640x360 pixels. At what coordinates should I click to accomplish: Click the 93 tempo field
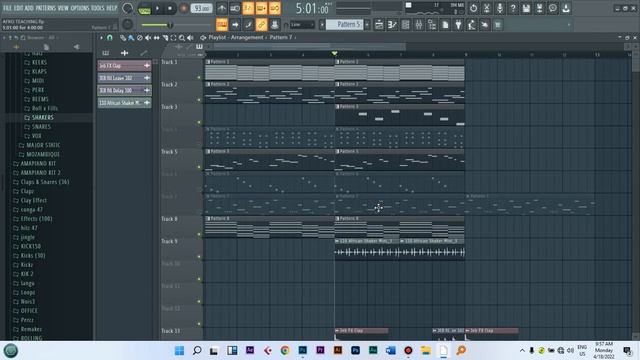[x=201, y=8]
